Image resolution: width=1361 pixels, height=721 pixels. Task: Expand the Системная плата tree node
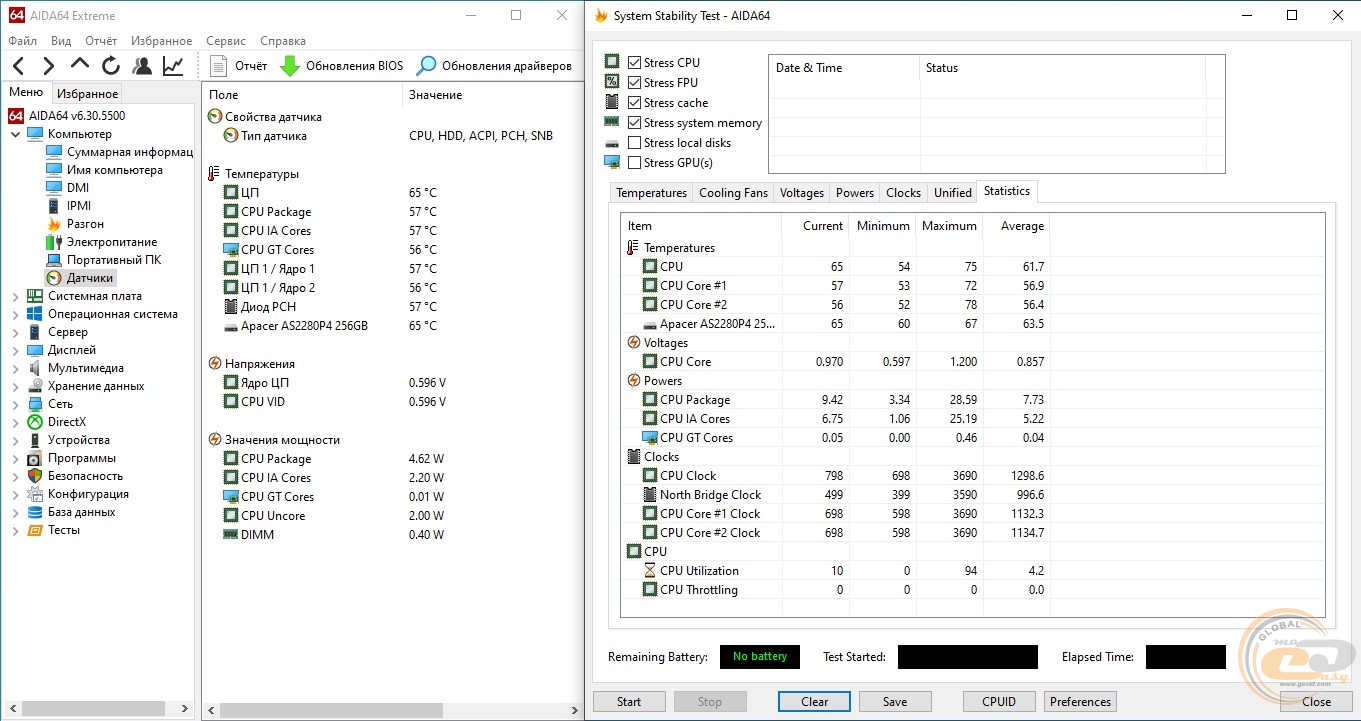click(16, 296)
